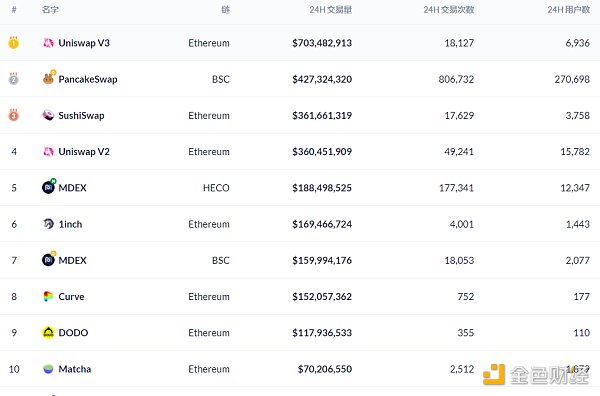This screenshot has height=396, width=600.
Task: Select Uniswap V3 trading volume value
Action: 322,43
